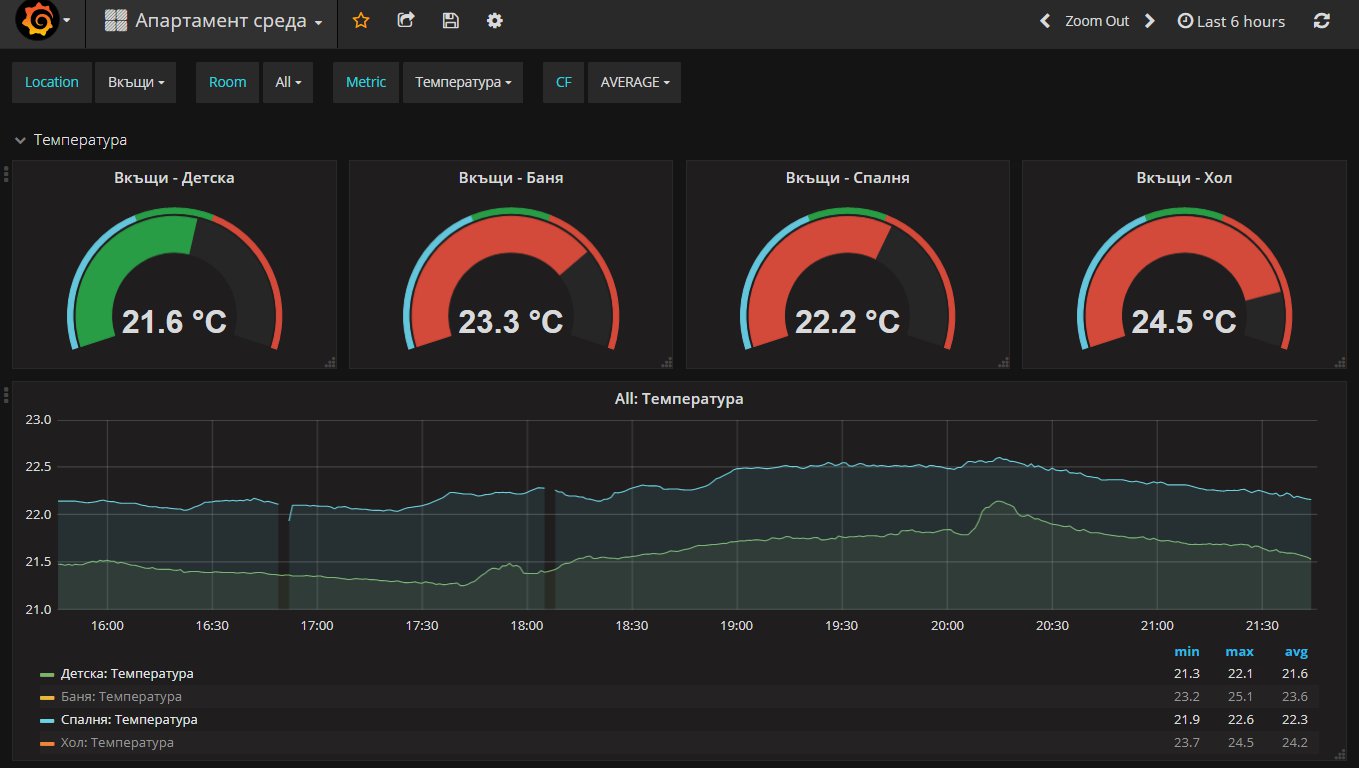Open the Вкъщи - Хол panel title menu
The height and width of the screenshot is (768, 1359).
(1185, 178)
